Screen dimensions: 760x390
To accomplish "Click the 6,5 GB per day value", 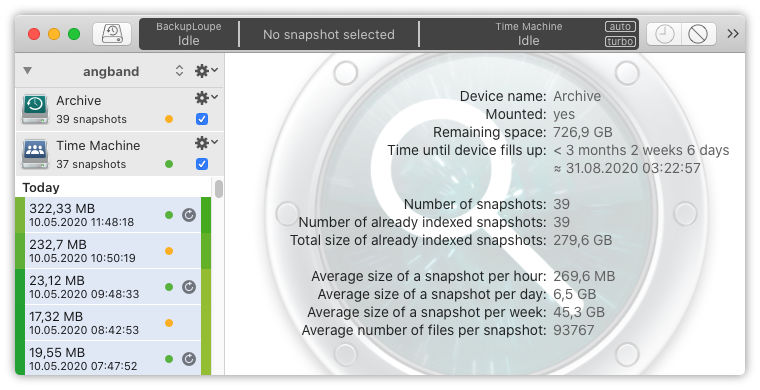I will click(x=574, y=294).
